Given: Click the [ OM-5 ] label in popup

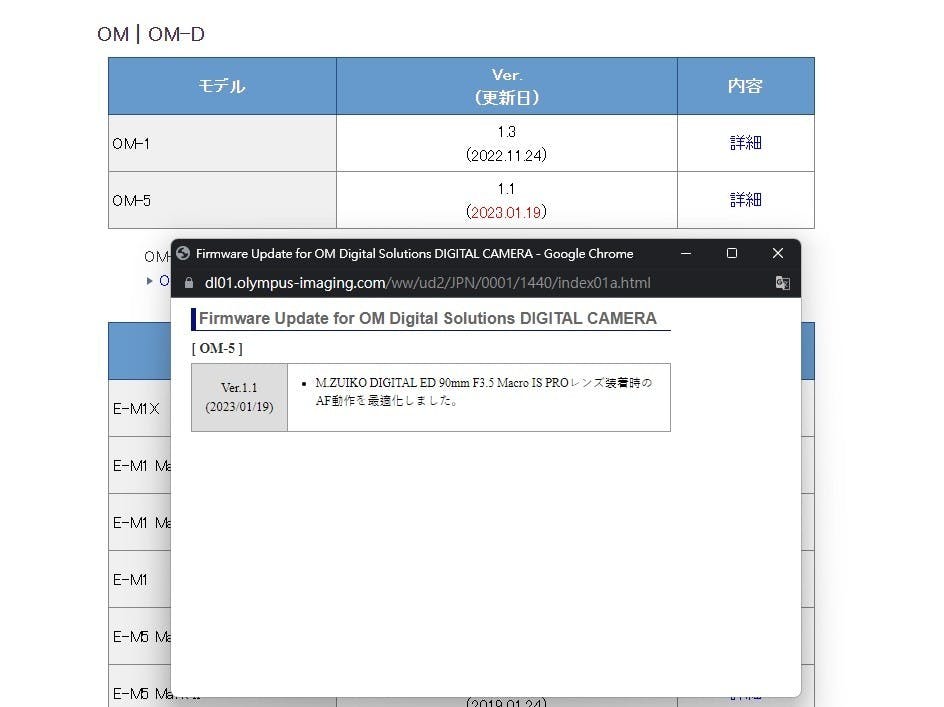Looking at the screenshot, I should [217, 348].
